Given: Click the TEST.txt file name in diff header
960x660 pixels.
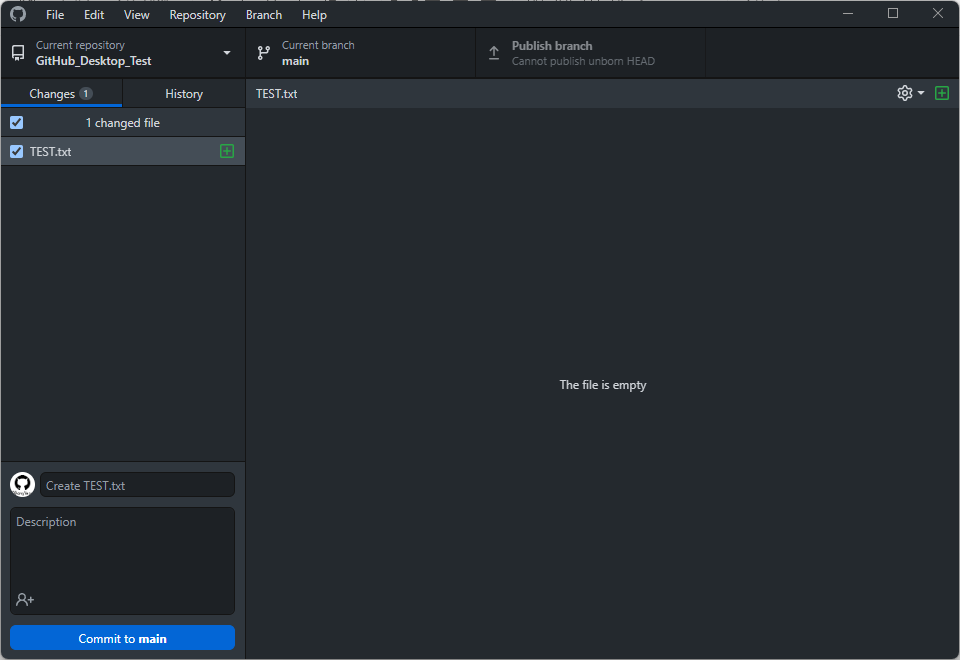Looking at the screenshot, I should click(277, 94).
